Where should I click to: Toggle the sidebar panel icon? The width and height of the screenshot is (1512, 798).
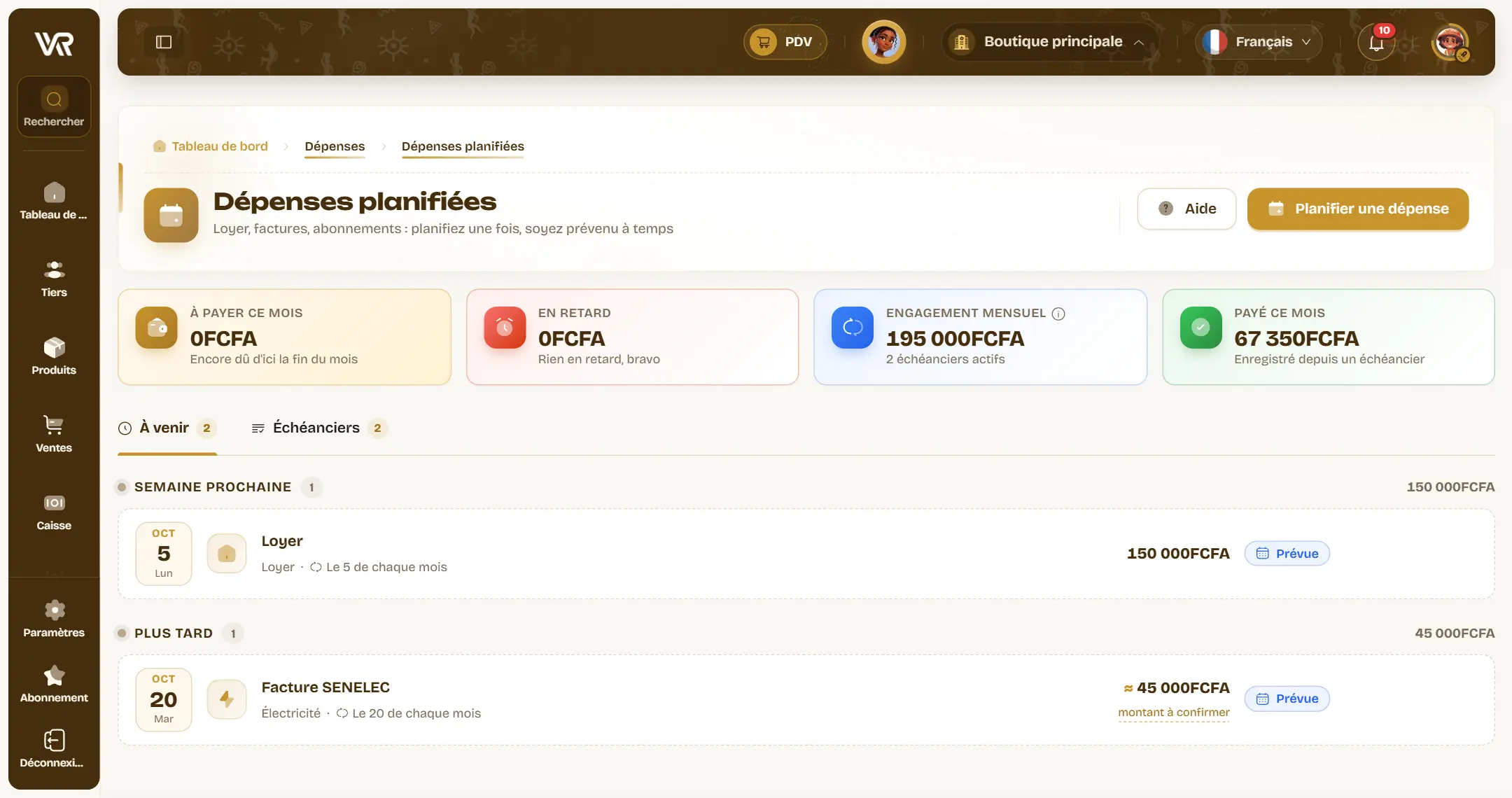click(164, 42)
